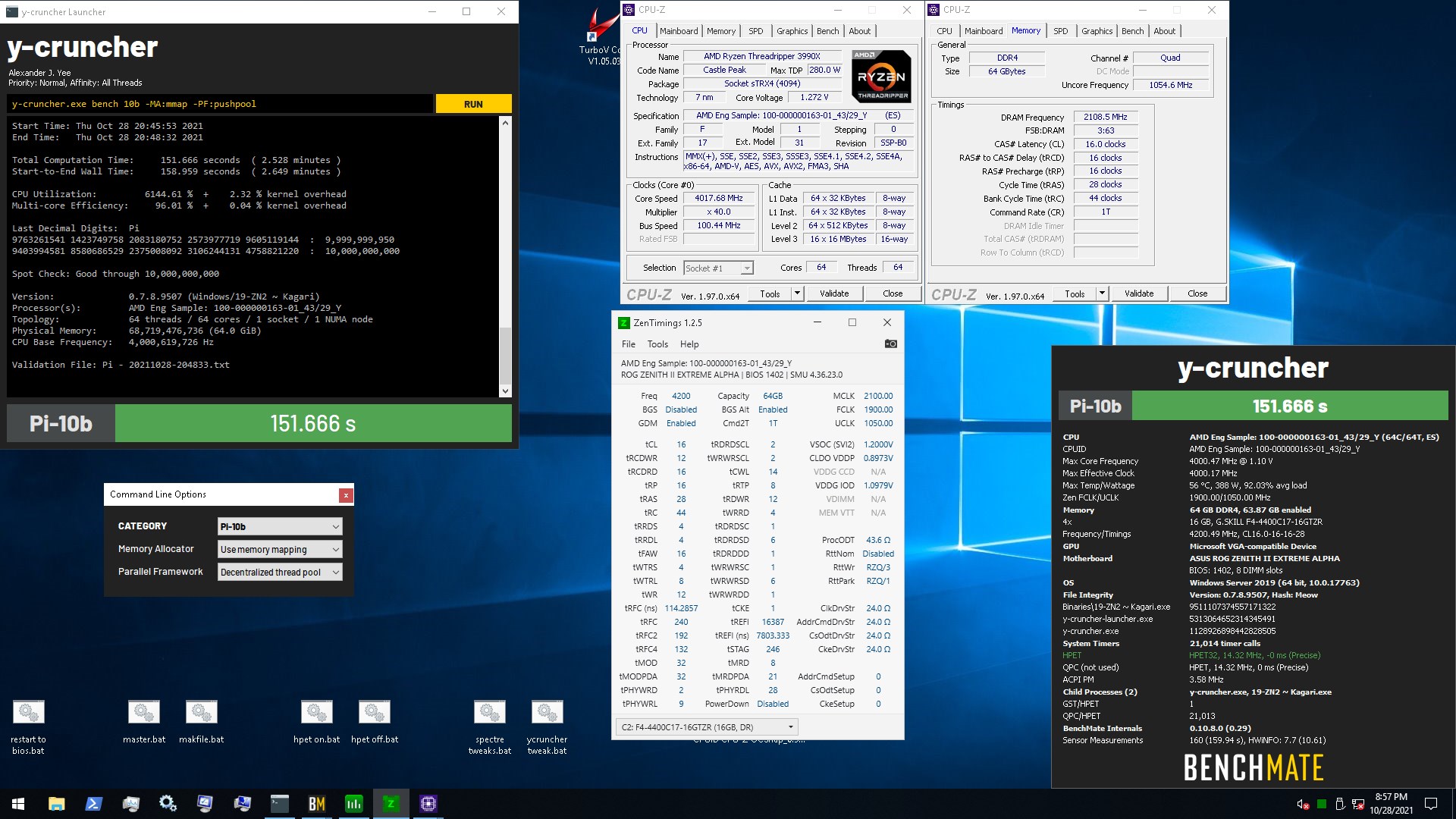Open ZenTimings DIMM slot C2 dropdown
1456x819 pixels.
click(x=707, y=726)
